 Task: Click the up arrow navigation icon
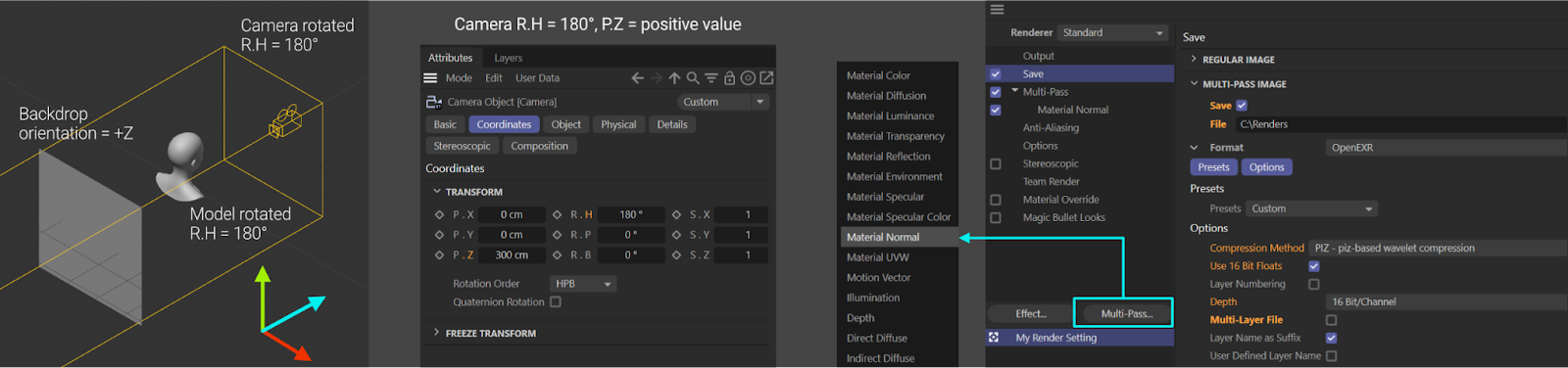click(674, 78)
